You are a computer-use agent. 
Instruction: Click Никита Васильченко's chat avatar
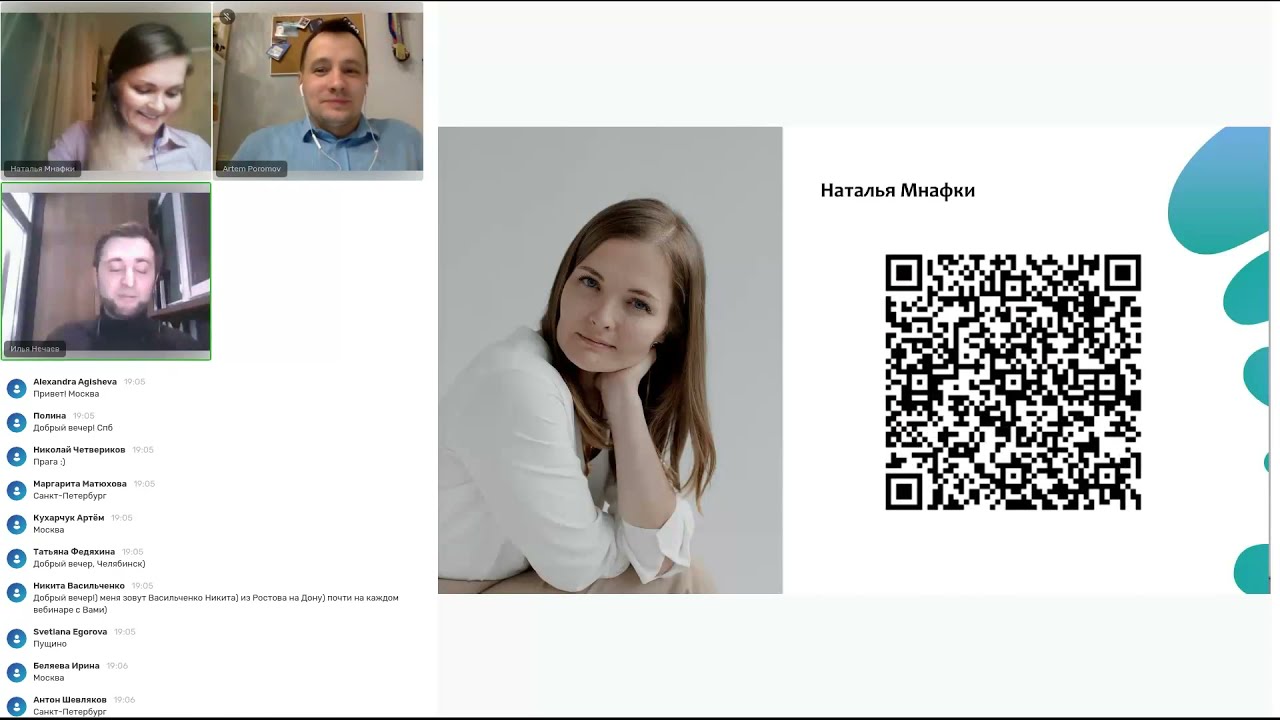(x=16, y=592)
